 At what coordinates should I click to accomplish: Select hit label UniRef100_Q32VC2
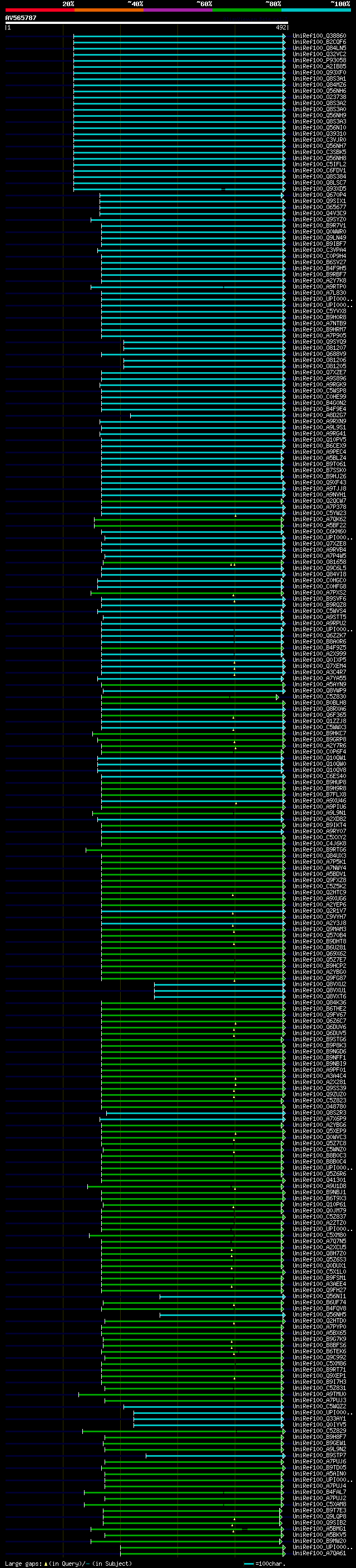[319, 54]
